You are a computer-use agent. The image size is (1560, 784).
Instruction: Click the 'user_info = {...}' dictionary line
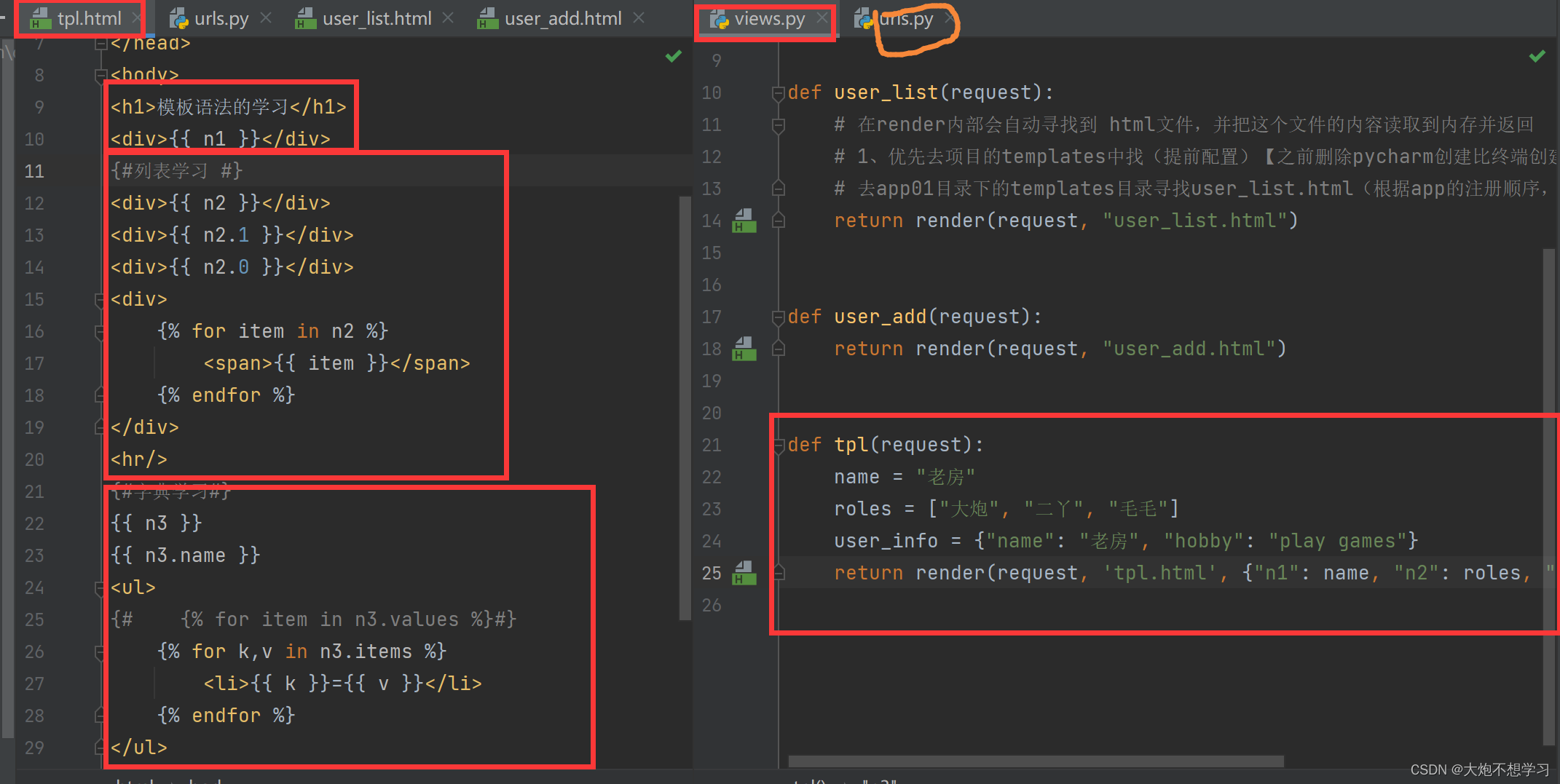1127,541
